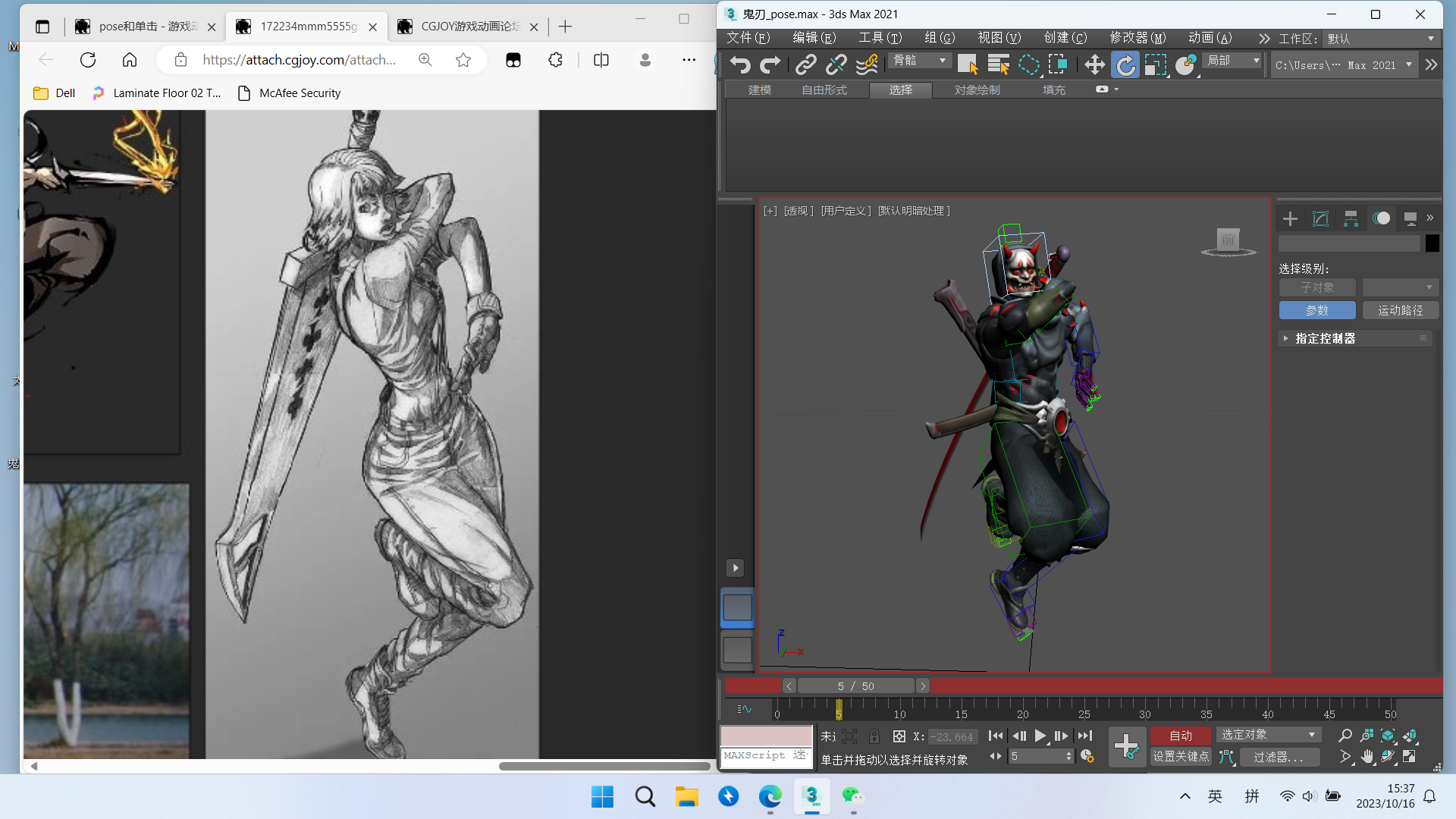Activate the Select and Rotate tool

click(x=1125, y=65)
